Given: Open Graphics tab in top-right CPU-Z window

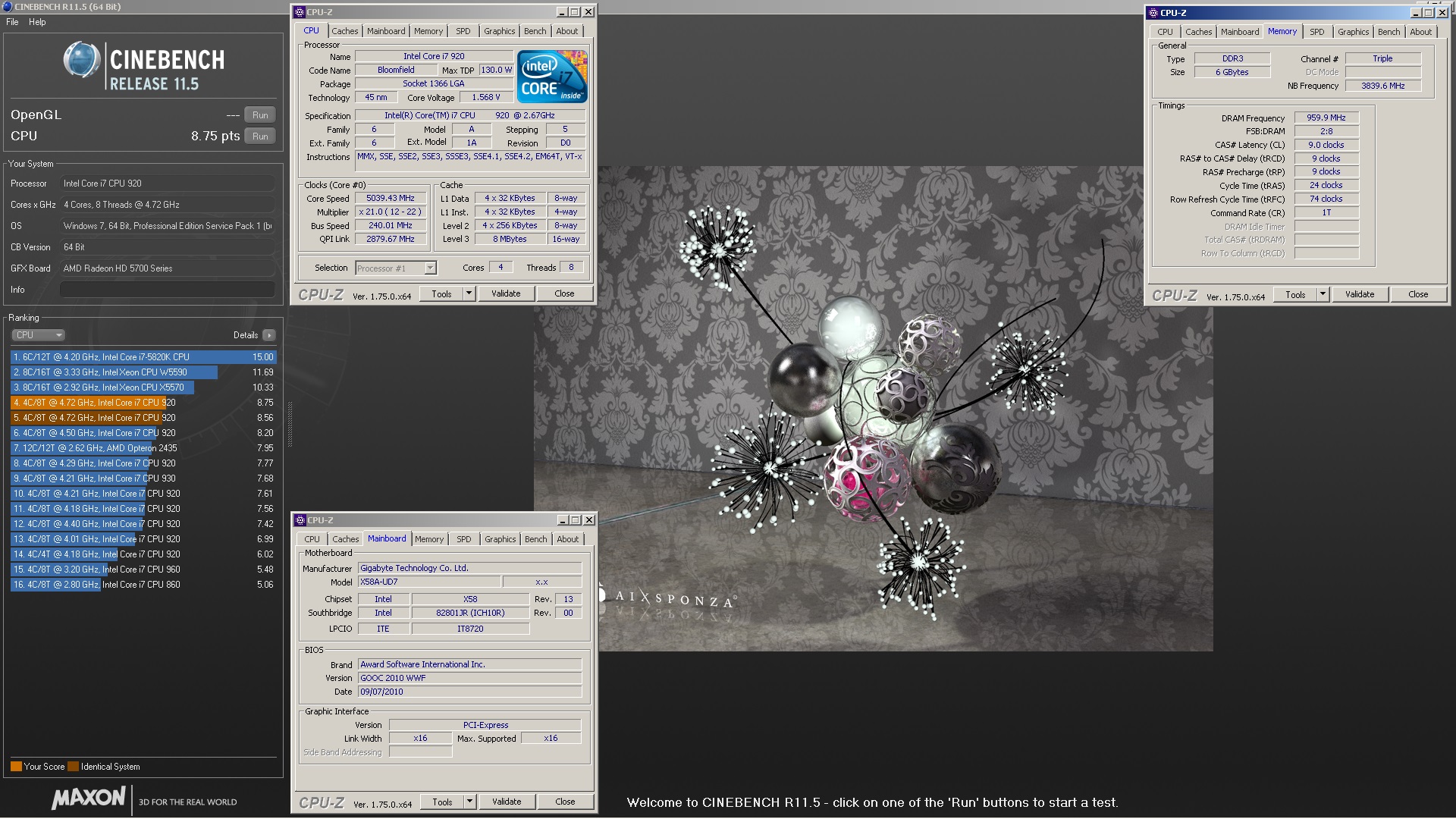Looking at the screenshot, I should (x=1354, y=32).
